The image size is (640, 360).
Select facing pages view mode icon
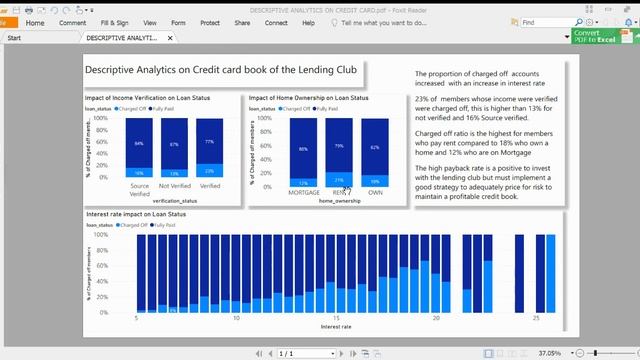[x=512, y=353]
